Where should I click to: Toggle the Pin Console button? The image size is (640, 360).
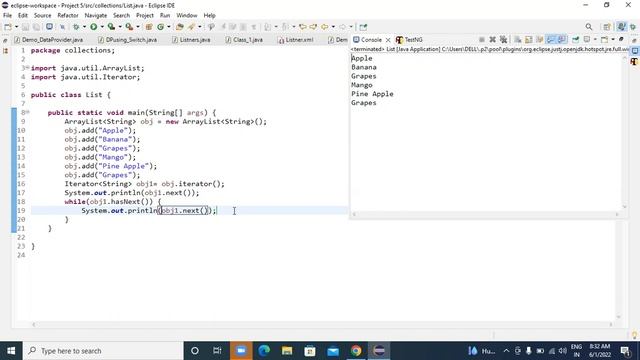click(x=575, y=40)
